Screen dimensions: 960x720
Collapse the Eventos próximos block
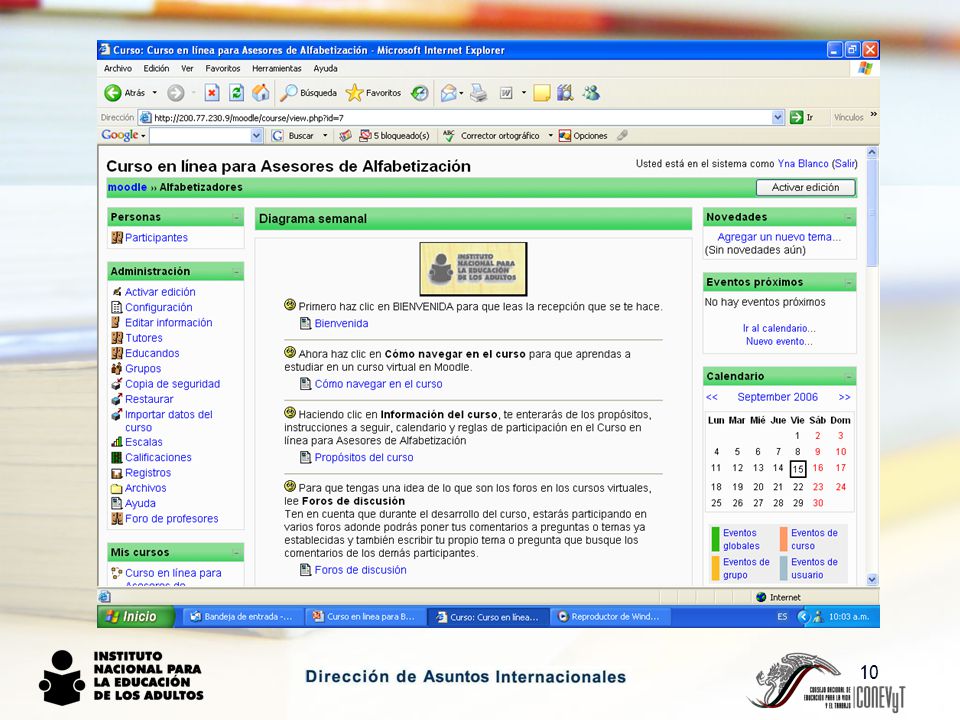click(x=849, y=282)
